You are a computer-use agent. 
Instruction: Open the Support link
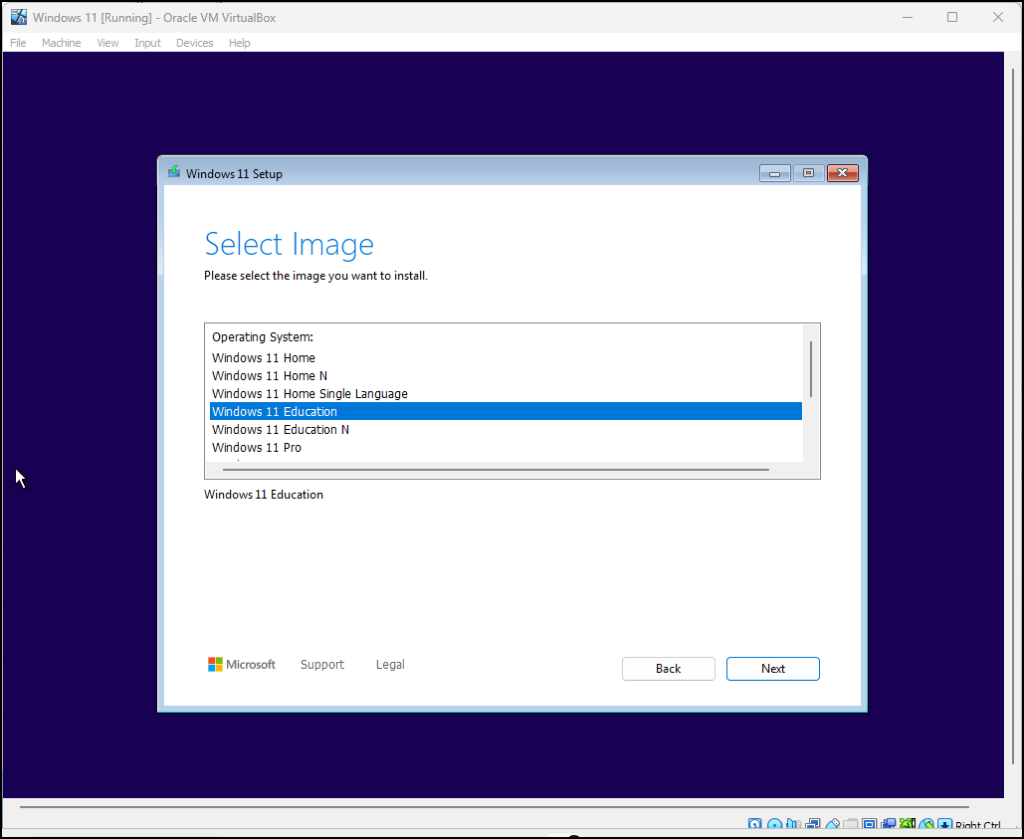click(322, 664)
